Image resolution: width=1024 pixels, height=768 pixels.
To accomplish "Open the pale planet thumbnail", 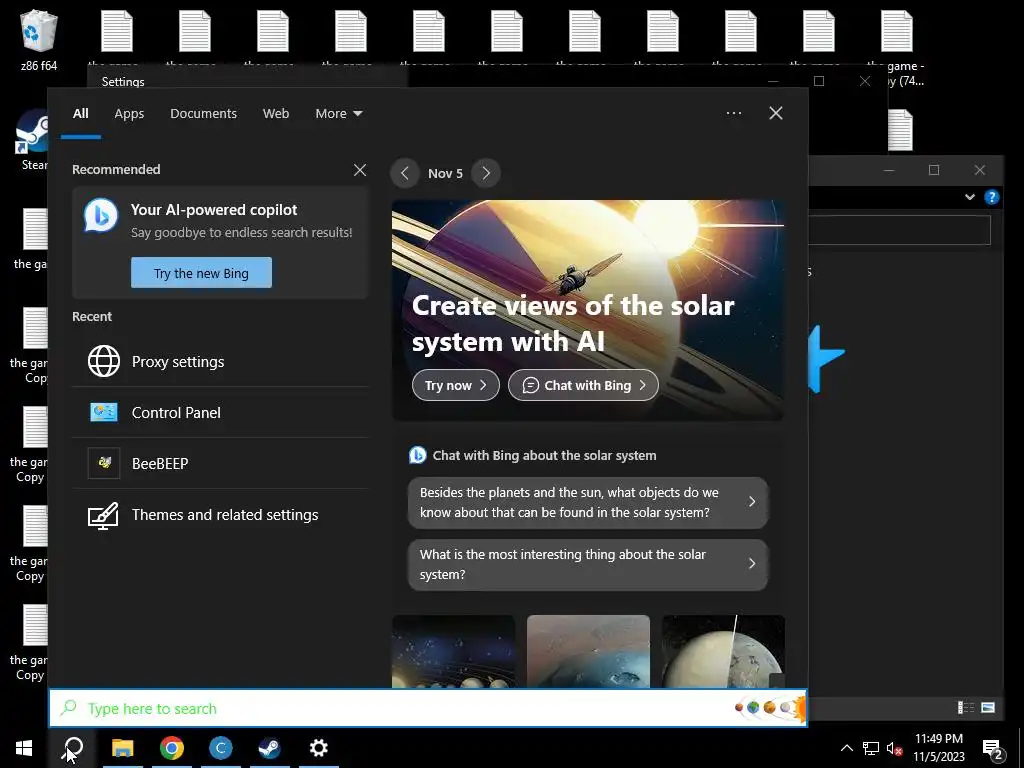I will pos(723,651).
